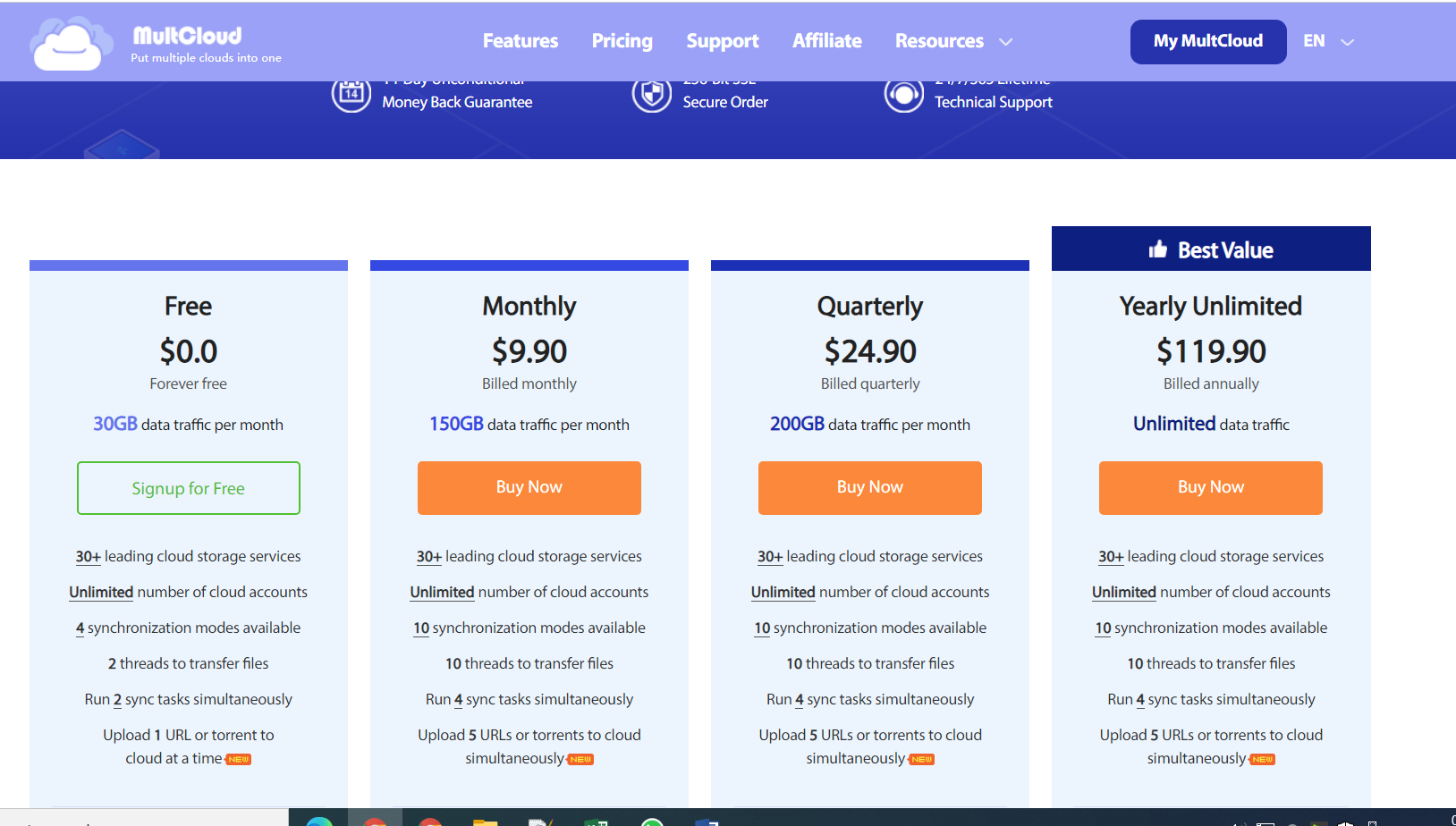Click Unlimited cloud accounts link in Yearly plan
This screenshot has height=826, width=1456.
[1124, 593]
